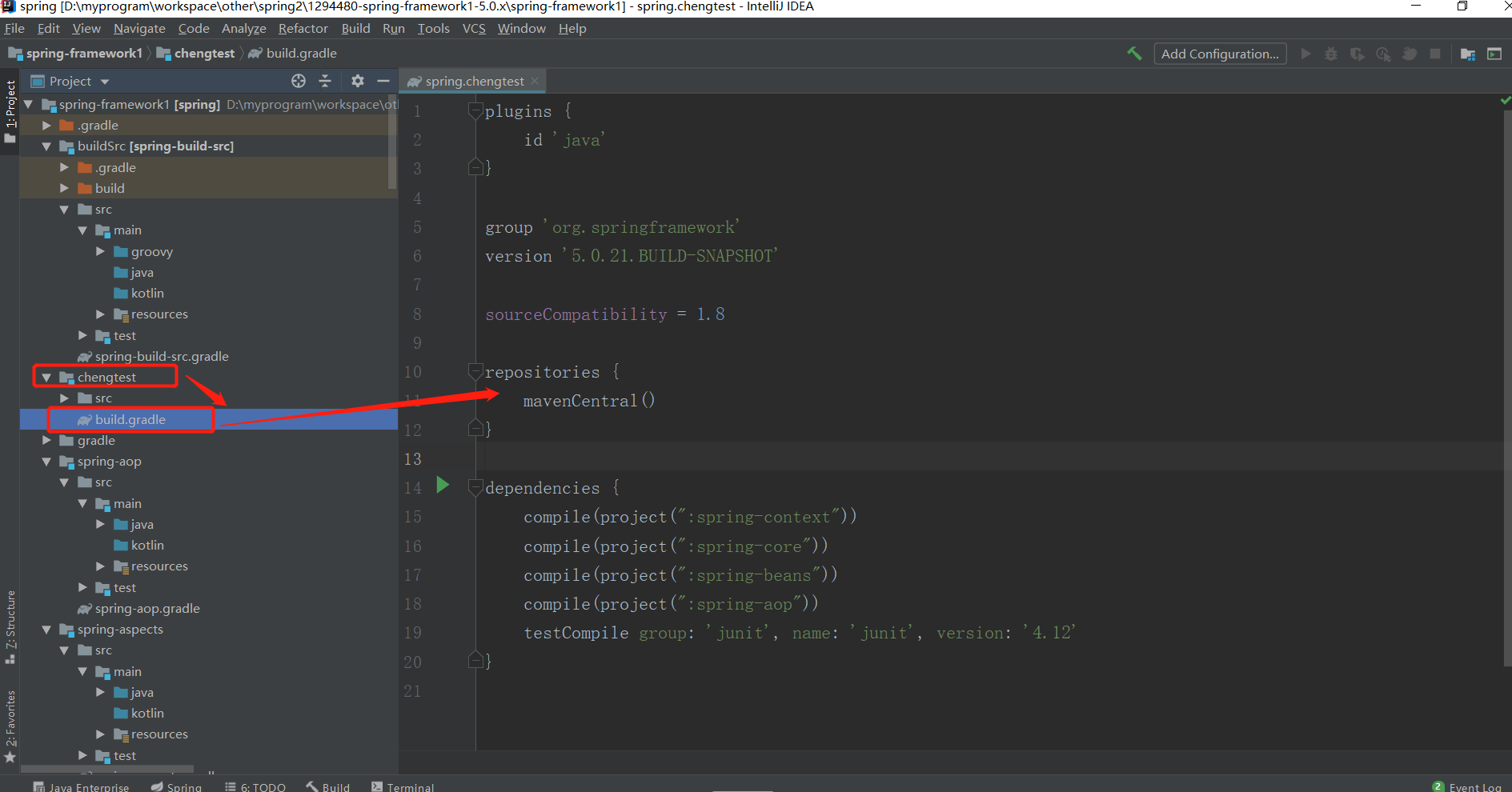Screen dimensions: 1512x792
Task: Click Add Configuration button
Action: tap(1220, 54)
